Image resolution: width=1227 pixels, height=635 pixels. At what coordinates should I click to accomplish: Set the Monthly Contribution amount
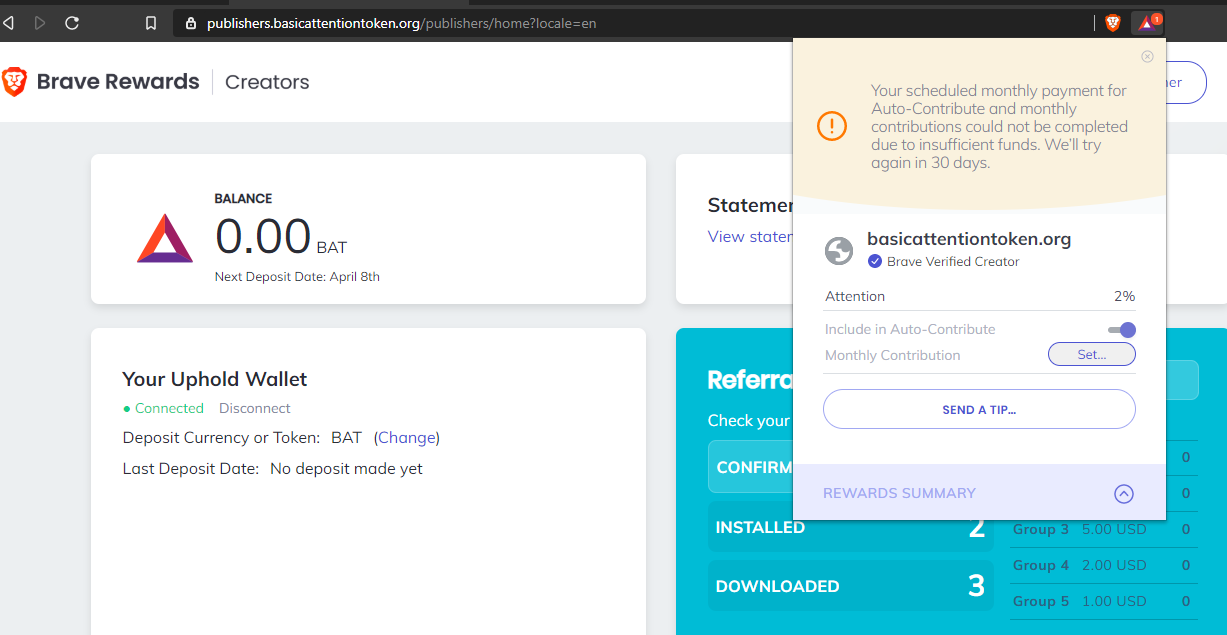click(1091, 354)
